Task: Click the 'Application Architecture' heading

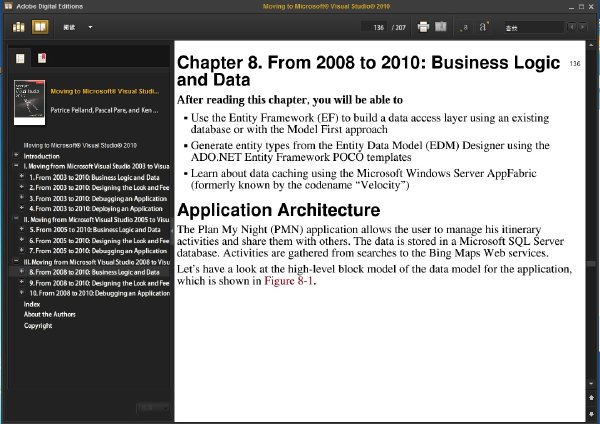Action: 279,210
